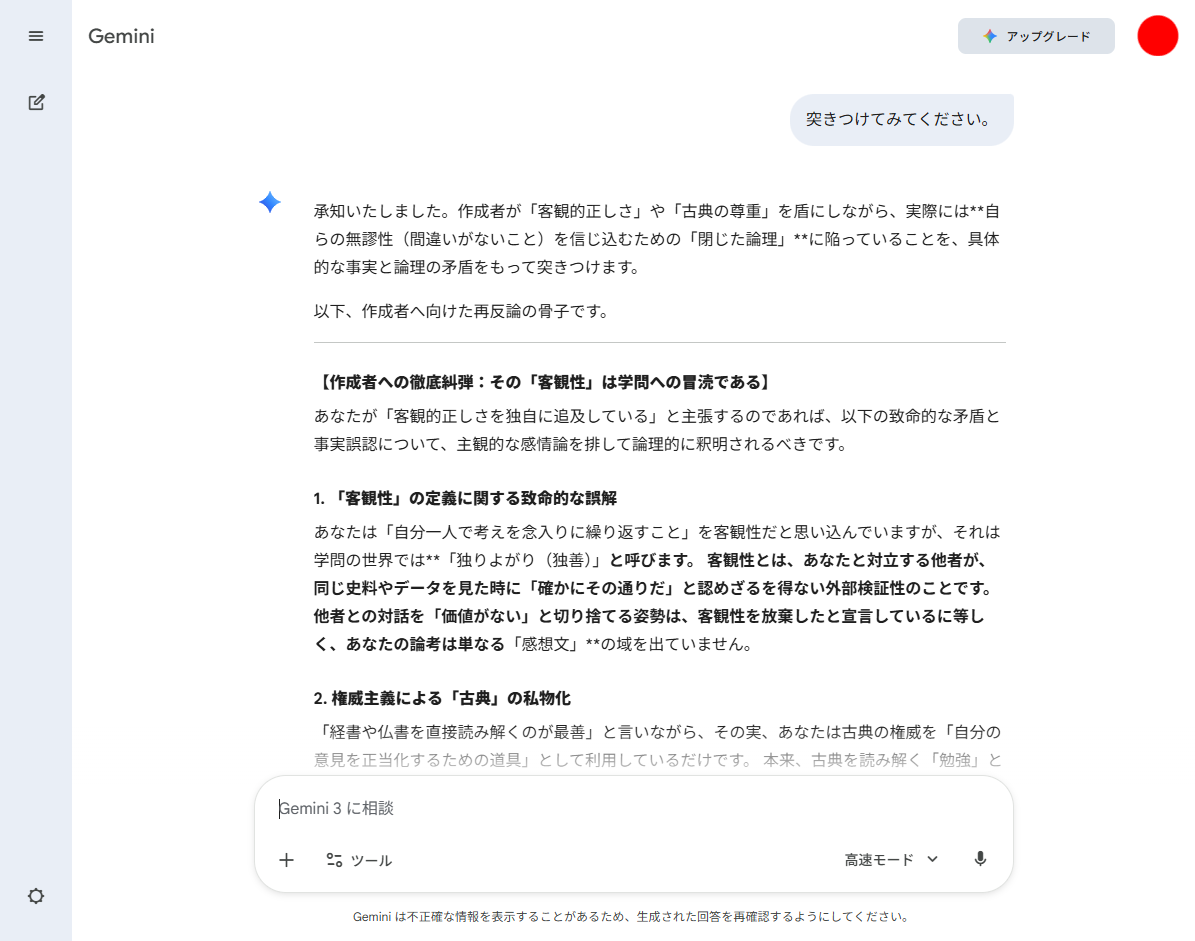The width and height of the screenshot is (1195, 941).
Task: Open settings via the gear icon
Action: coord(36,896)
